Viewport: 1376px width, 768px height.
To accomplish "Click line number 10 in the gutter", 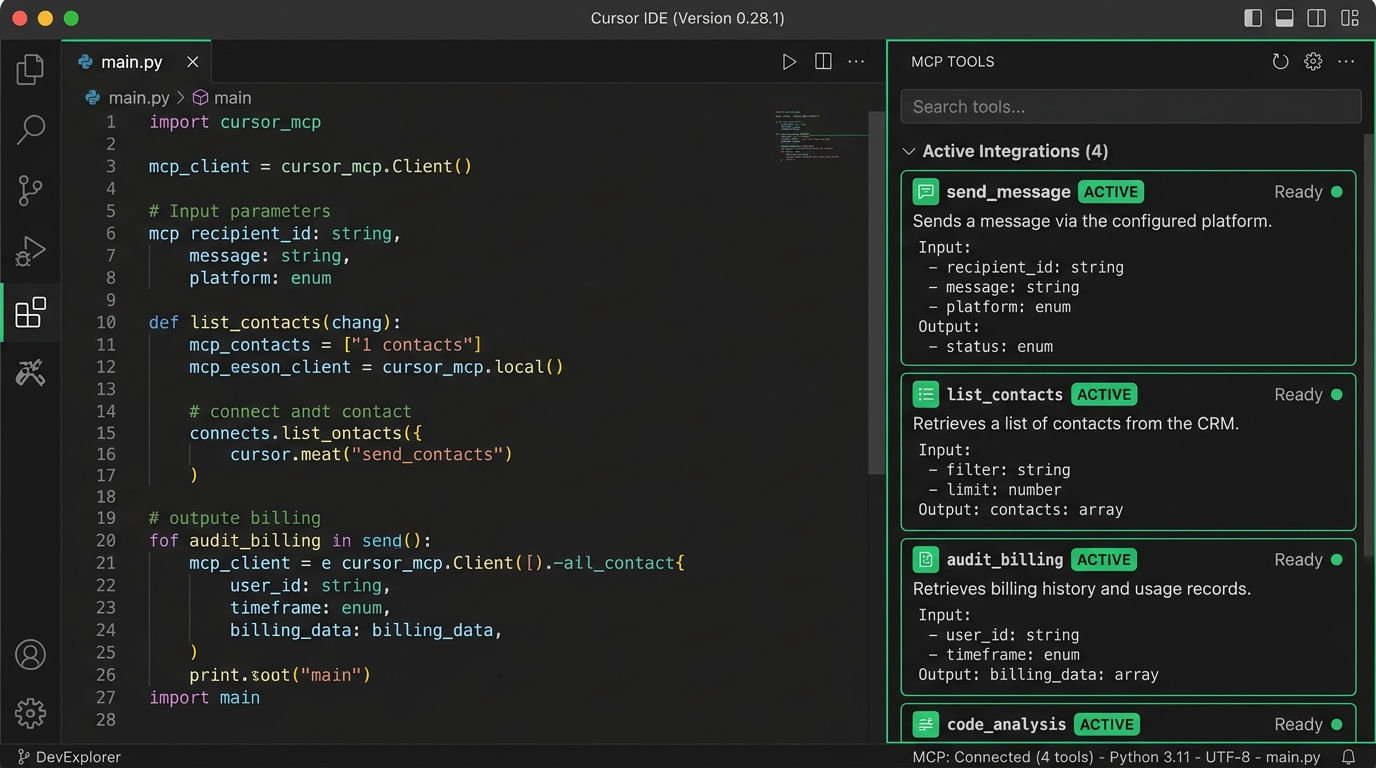I will [x=106, y=322].
